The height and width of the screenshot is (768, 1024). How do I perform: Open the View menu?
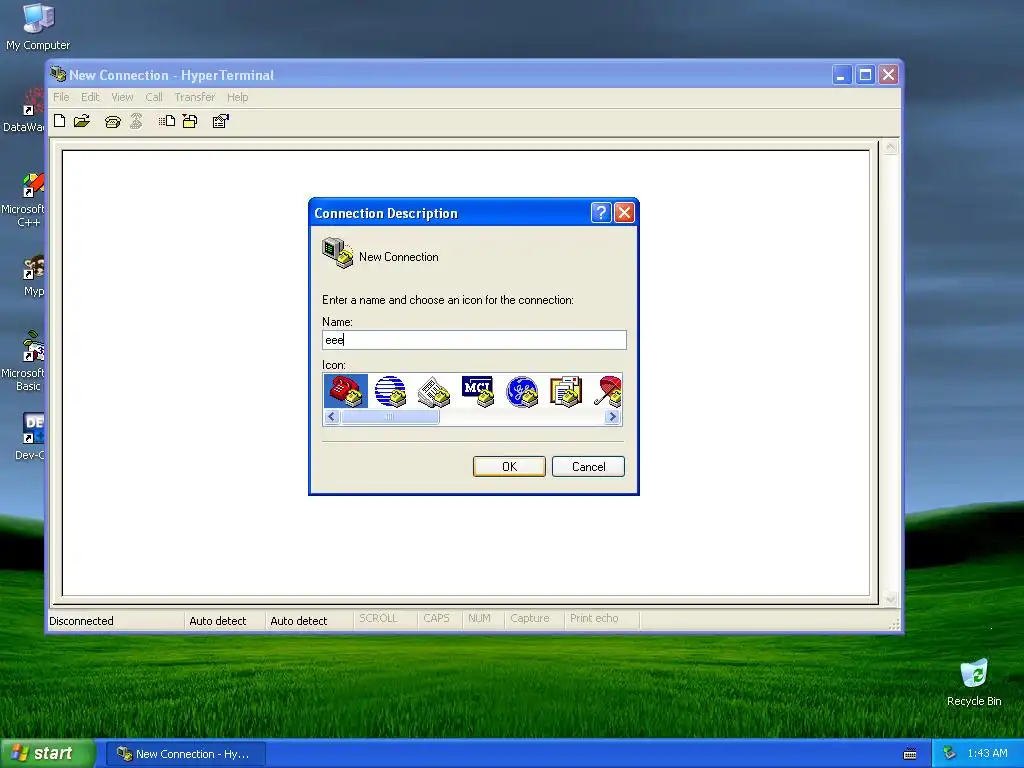pyautogui.click(x=122, y=97)
